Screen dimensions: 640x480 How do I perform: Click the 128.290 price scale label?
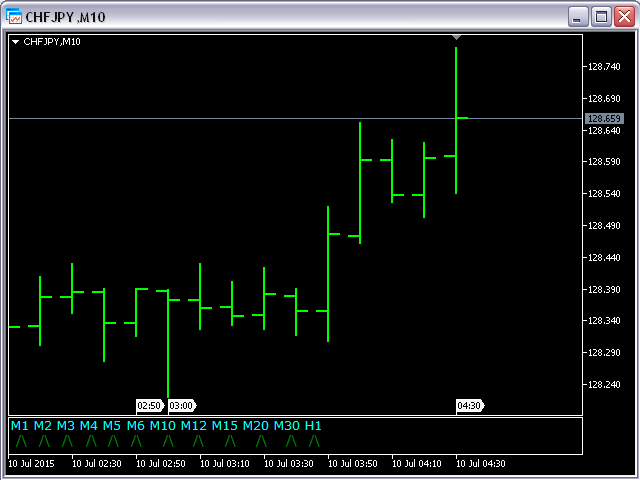pos(604,353)
